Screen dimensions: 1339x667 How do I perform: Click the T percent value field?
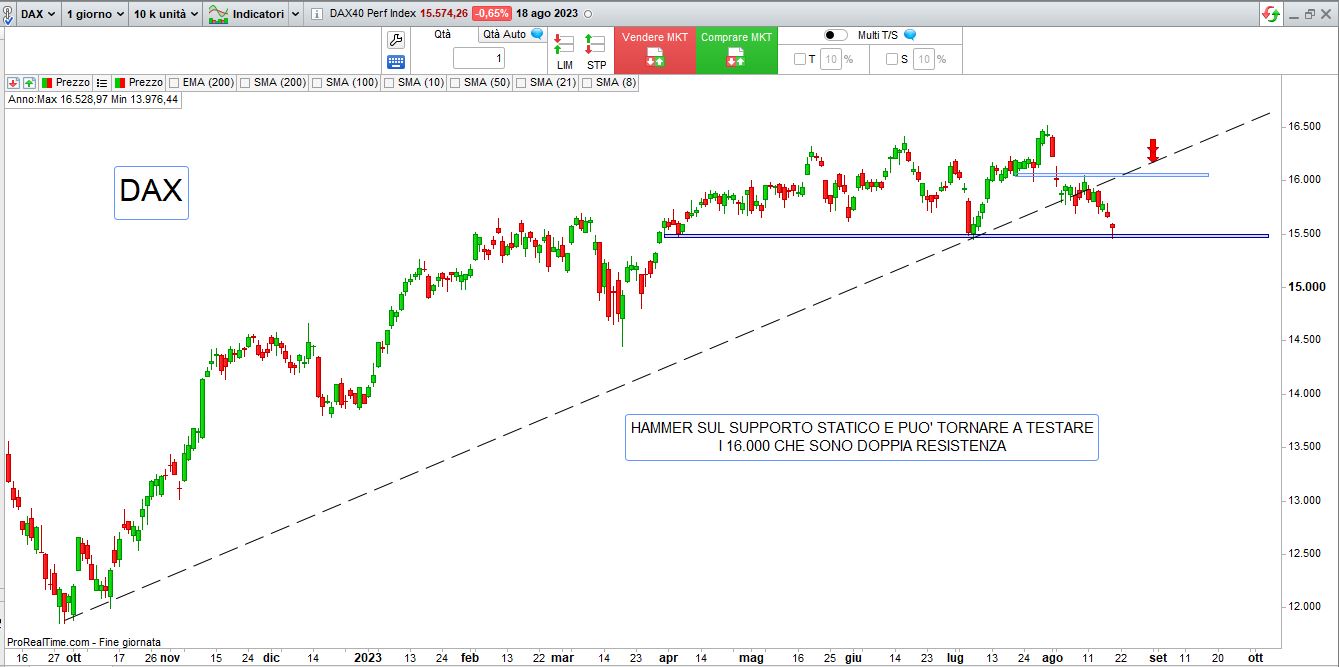tap(831, 59)
